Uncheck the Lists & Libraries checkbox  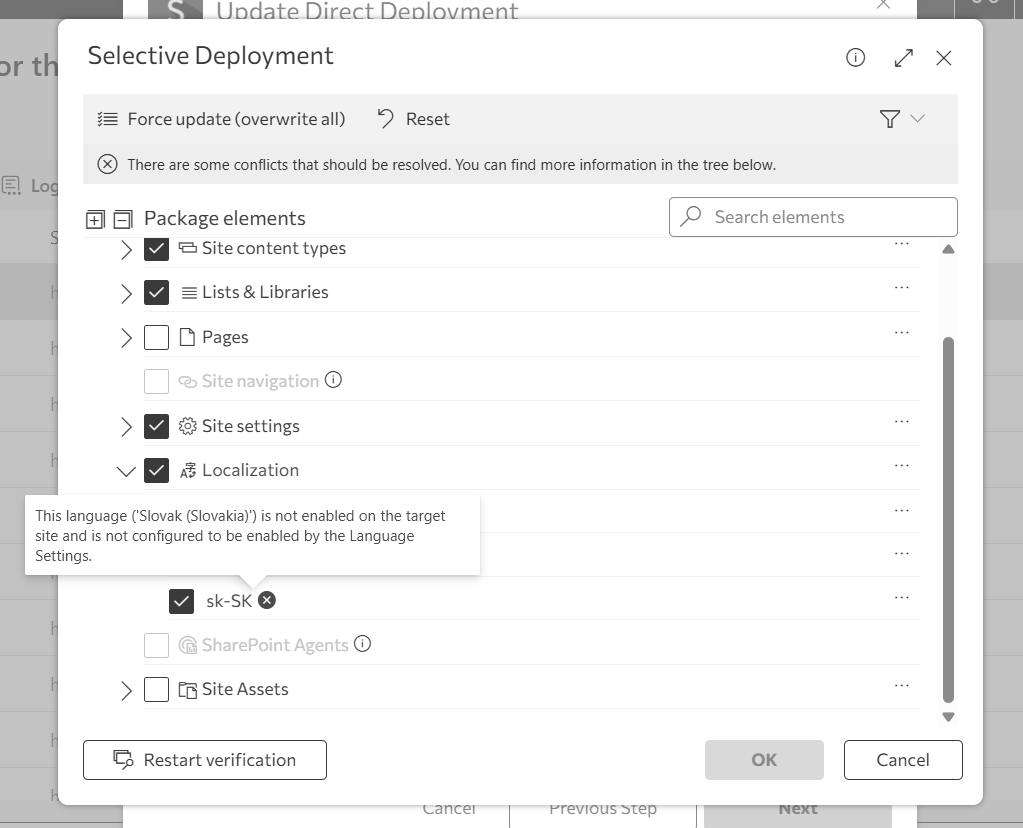click(x=156, y=292)
